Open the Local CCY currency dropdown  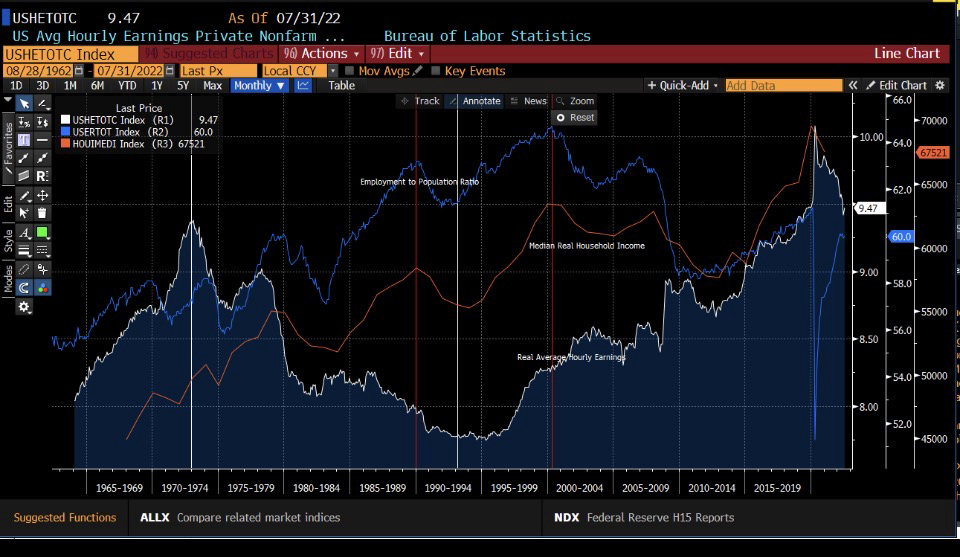(297, 71)
